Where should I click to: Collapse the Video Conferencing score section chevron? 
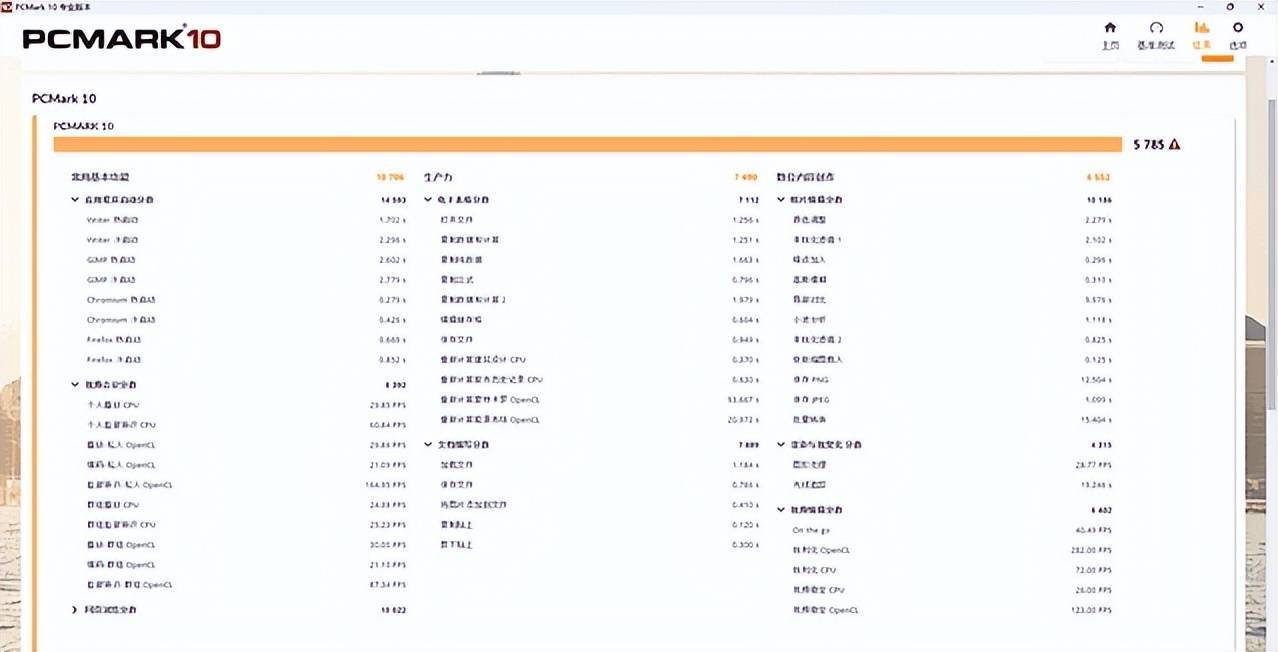click(x=75, y=385)
